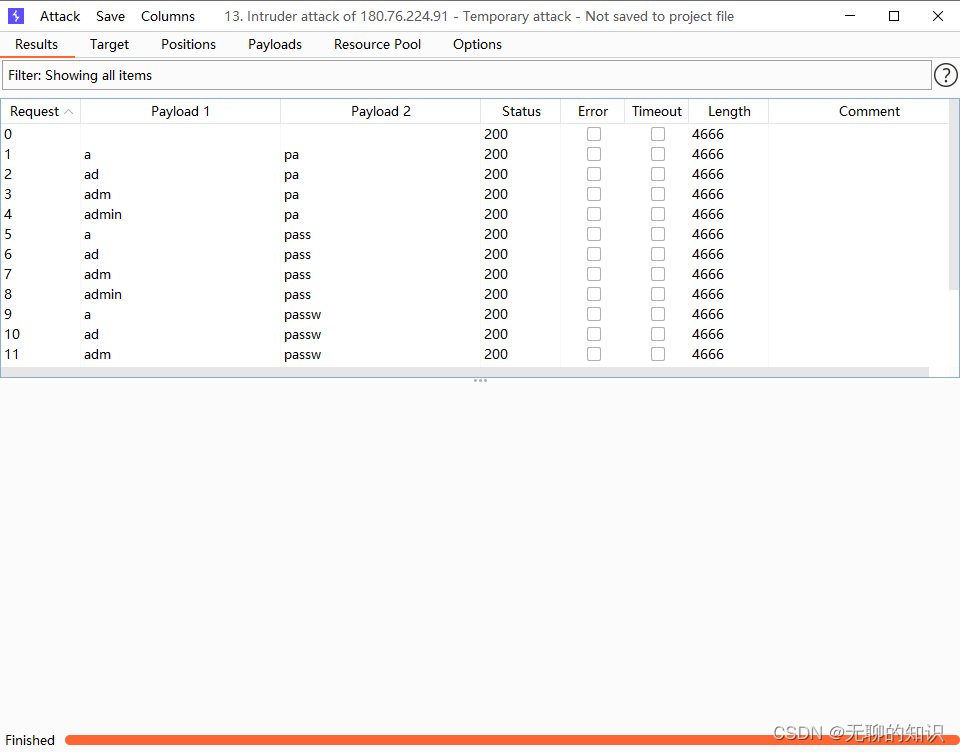The image size is (960, 752).
Task: Toggle Timeout checkbox for request 11
Action: pos(658,355)
